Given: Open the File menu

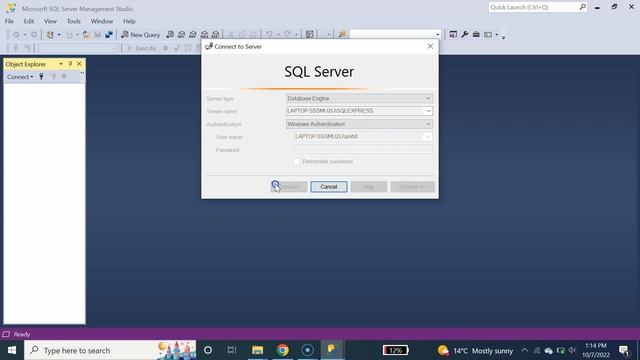Looking at the screenshot, I should [9, 21].
